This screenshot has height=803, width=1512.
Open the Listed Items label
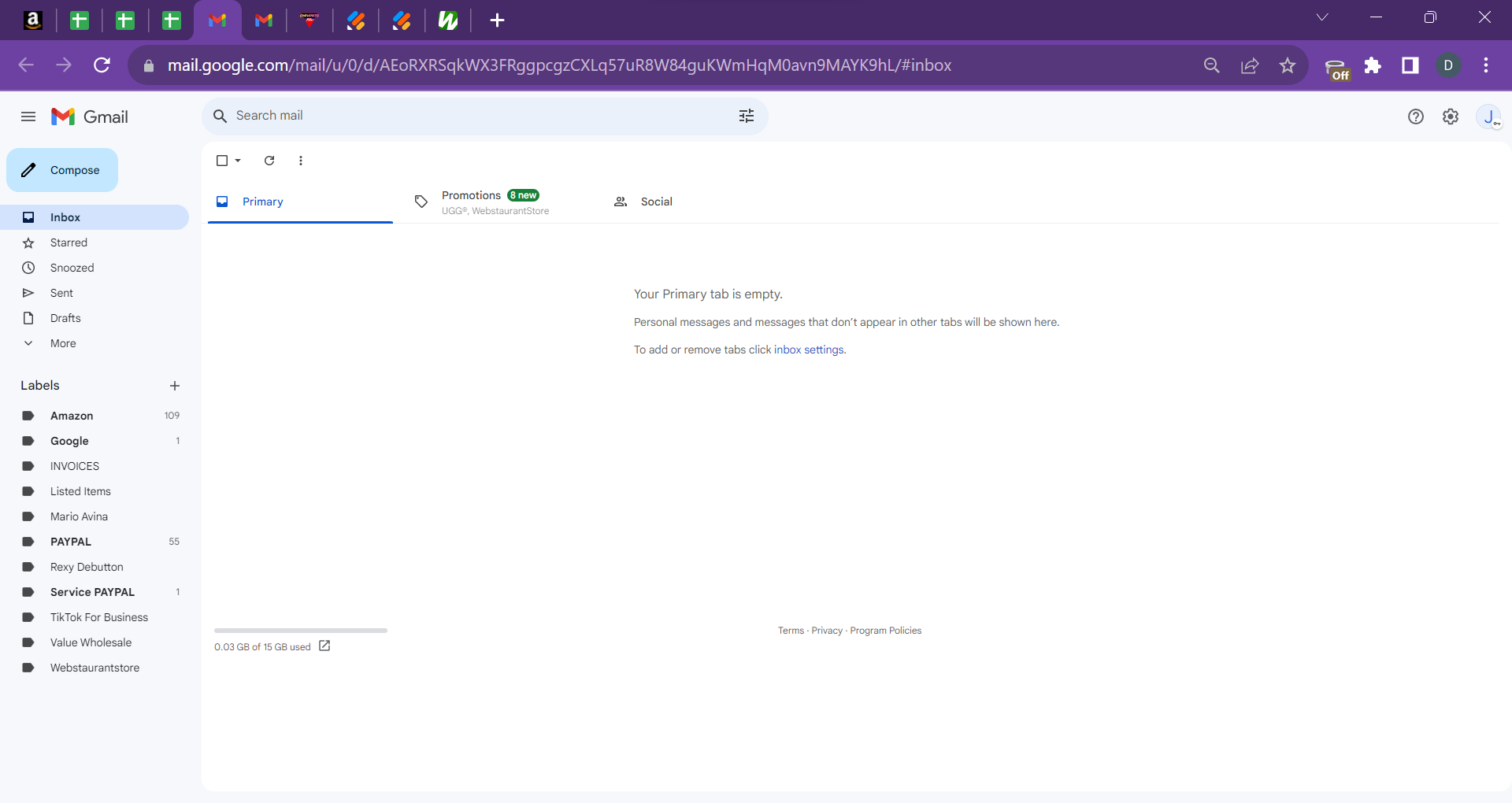tap(94, 491)
